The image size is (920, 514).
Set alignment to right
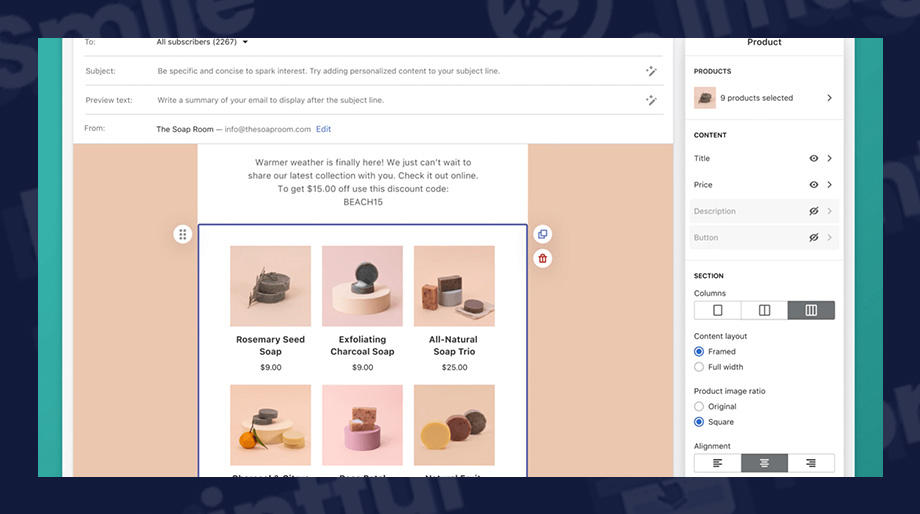[x=811, y=463]
